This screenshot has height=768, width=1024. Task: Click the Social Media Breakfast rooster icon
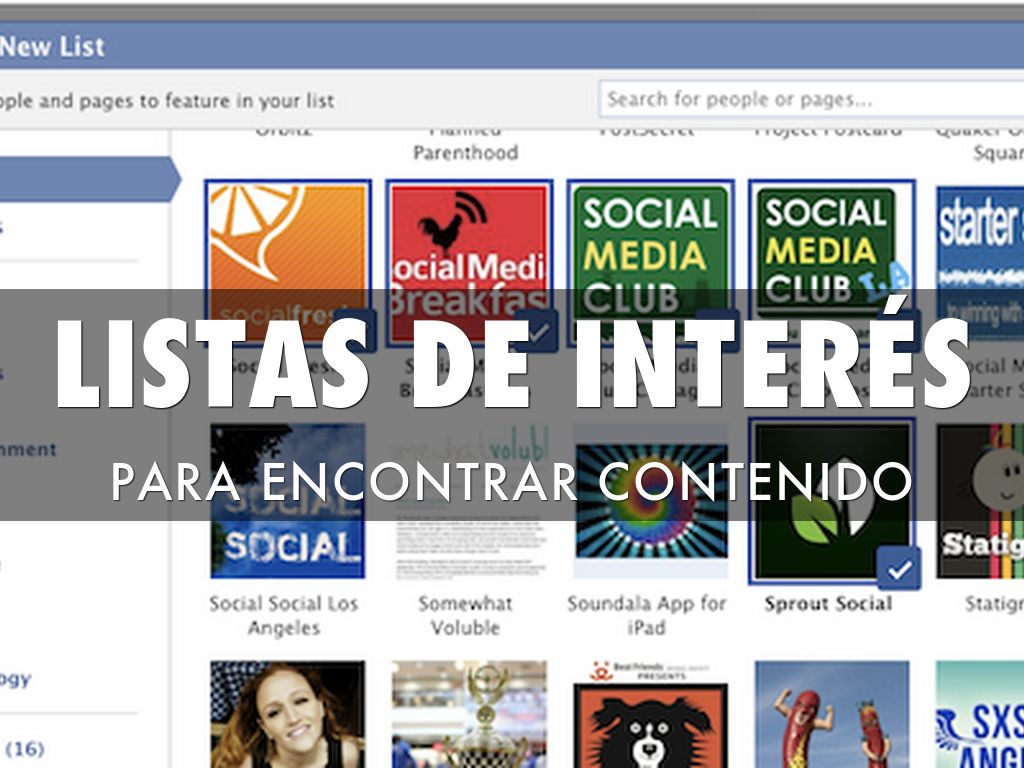[x=468, y=240]
